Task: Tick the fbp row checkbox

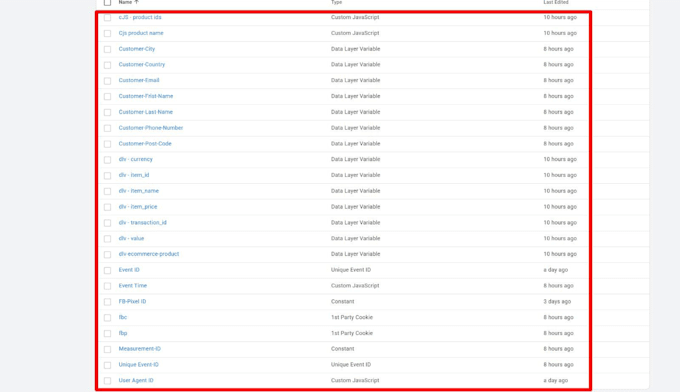Action: pyautogui.click(x=107, y=333)
